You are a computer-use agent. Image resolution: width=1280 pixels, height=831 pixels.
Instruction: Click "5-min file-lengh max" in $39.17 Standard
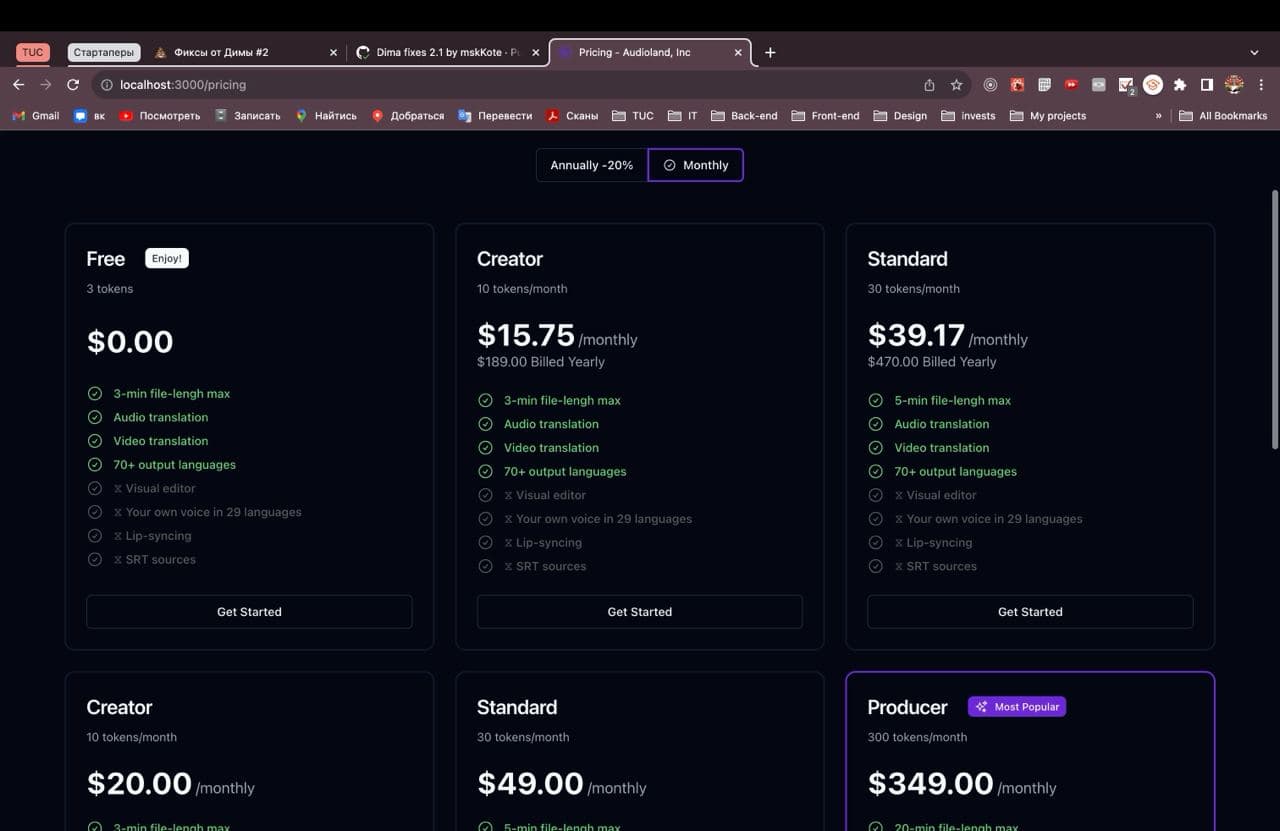coord(952,400)
